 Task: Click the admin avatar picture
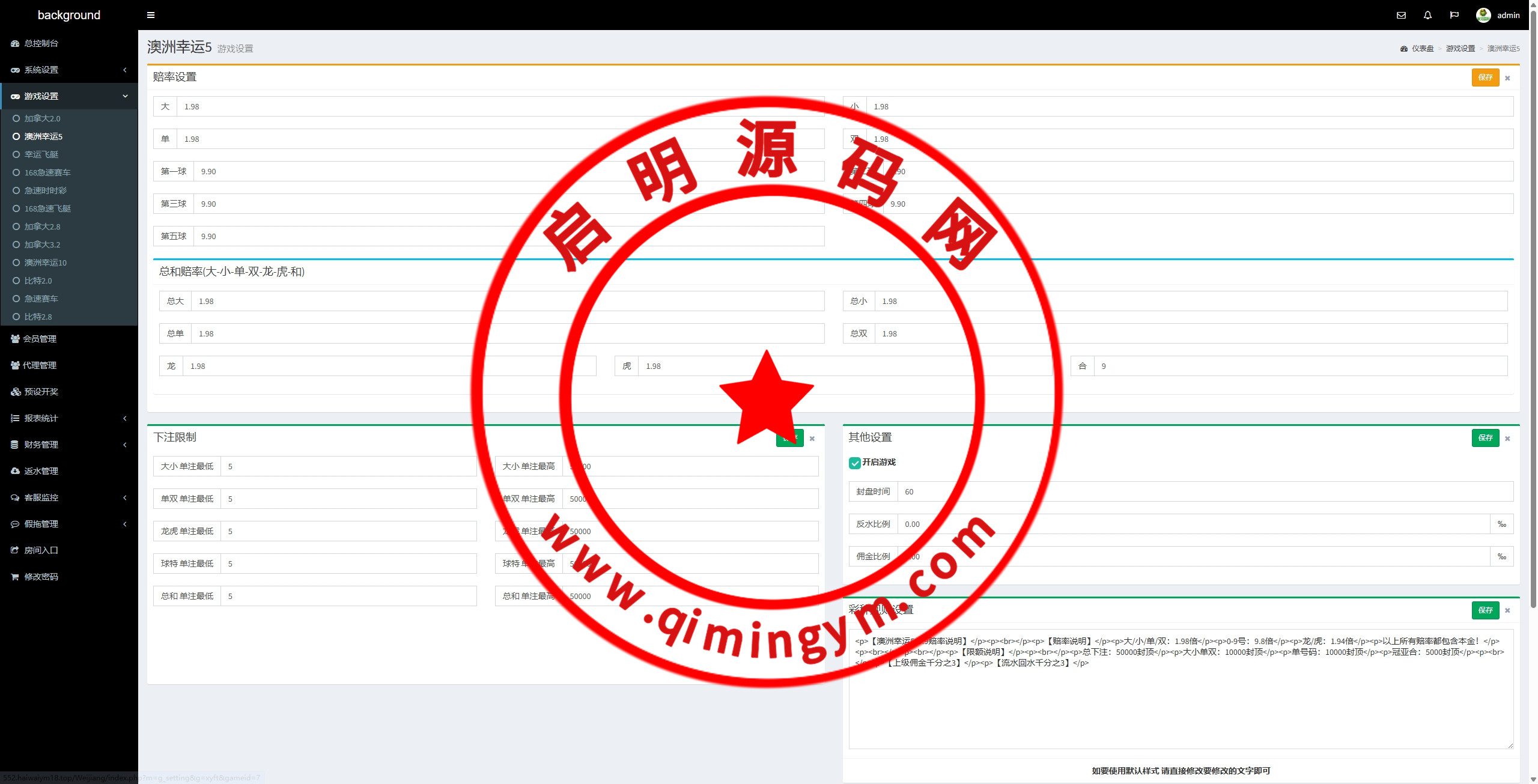tap(1483, 15)
